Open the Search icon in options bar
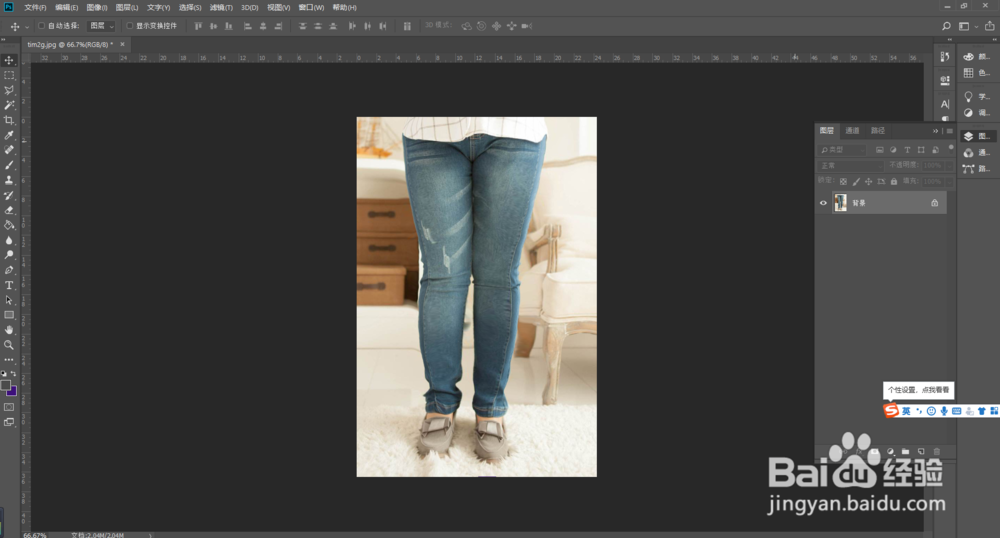The width and height of the screenshot is (1000, 538). [x=946, y=26]
